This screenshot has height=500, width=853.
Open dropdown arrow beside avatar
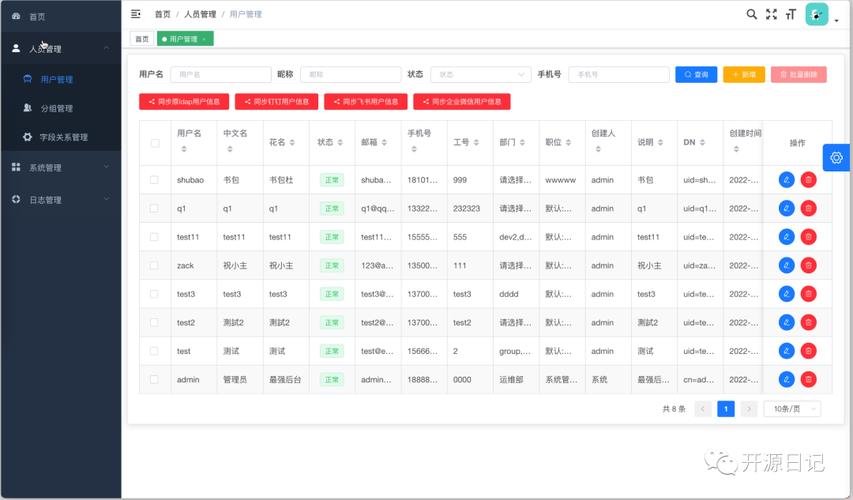pyautogui.click(x=837, y=21)
